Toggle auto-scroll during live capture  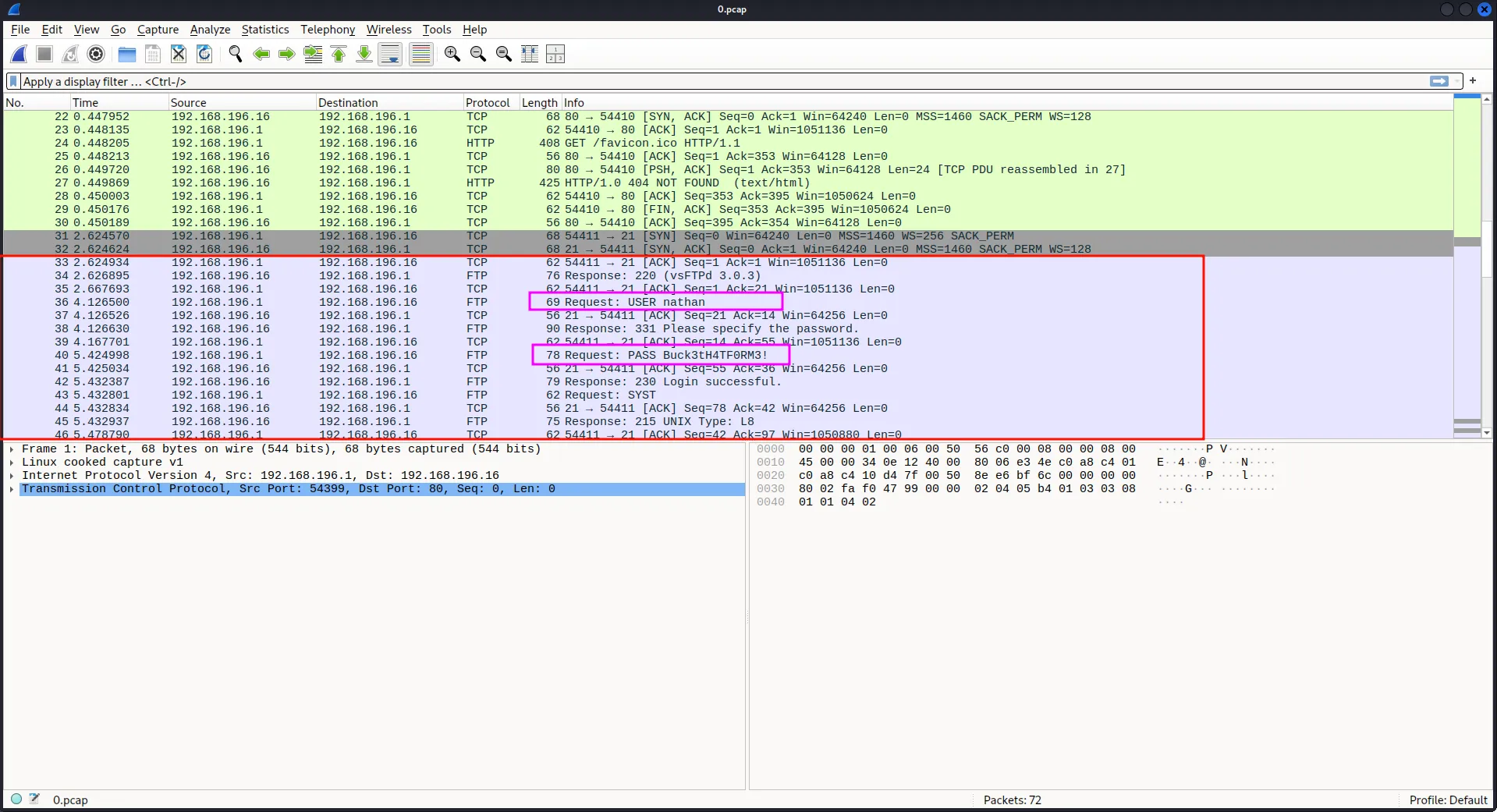point(390,54)
